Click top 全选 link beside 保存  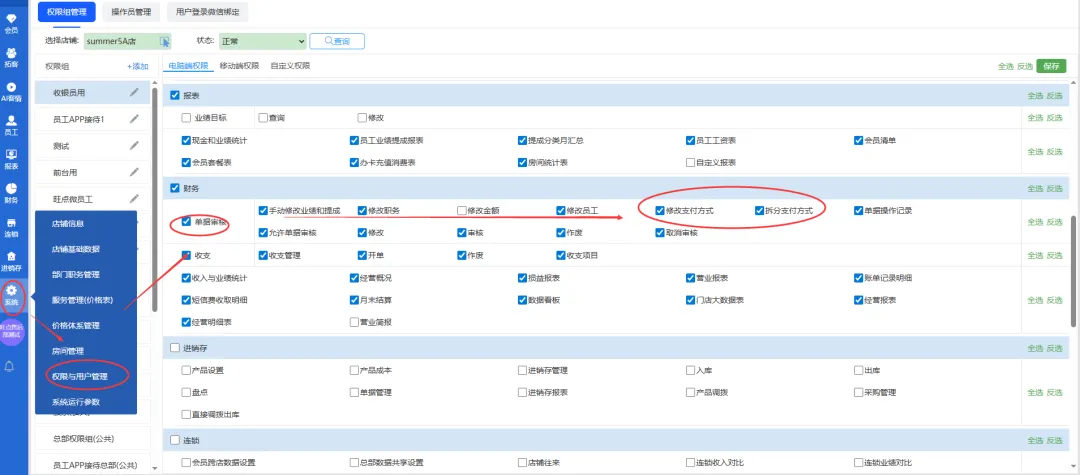(x=1006, y=67)
